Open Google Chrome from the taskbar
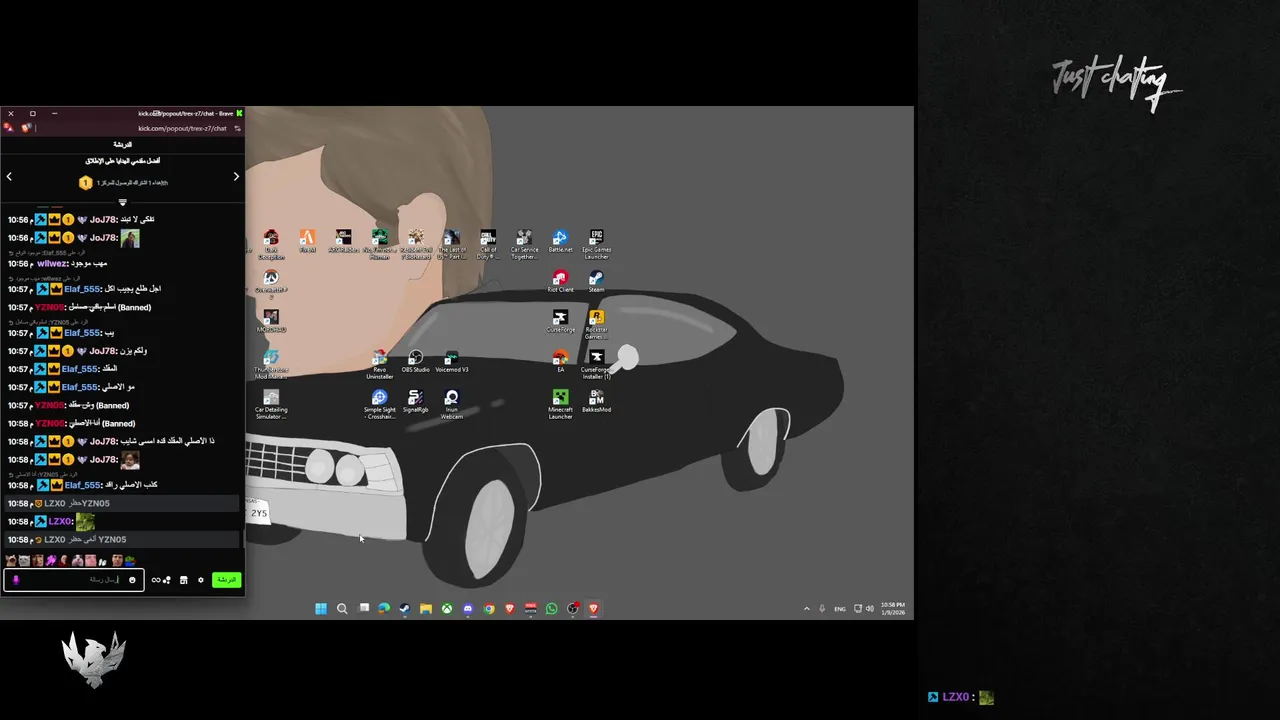 [489, 608]
